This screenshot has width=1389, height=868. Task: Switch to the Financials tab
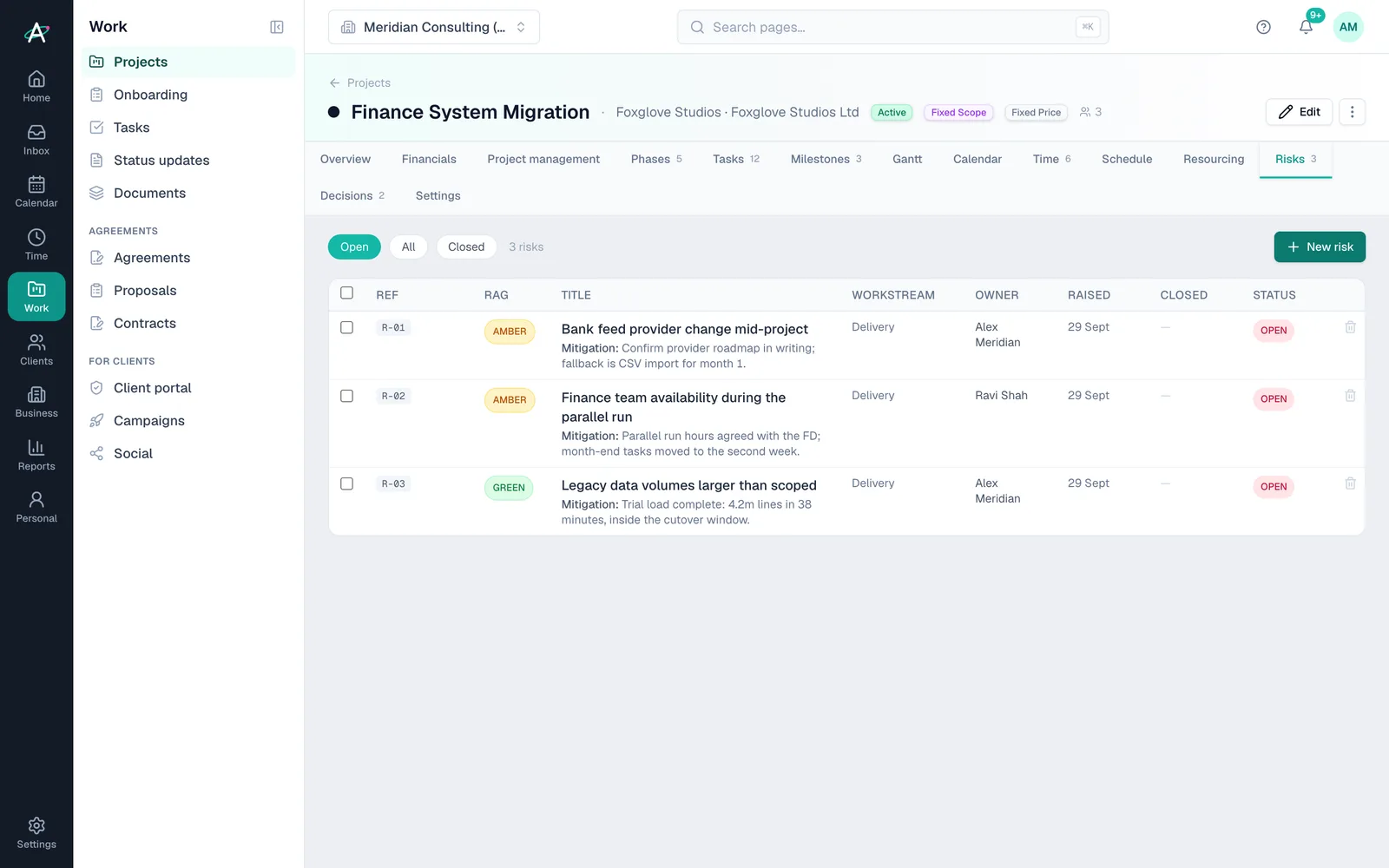pyautogui.click(x=429, y=159)
